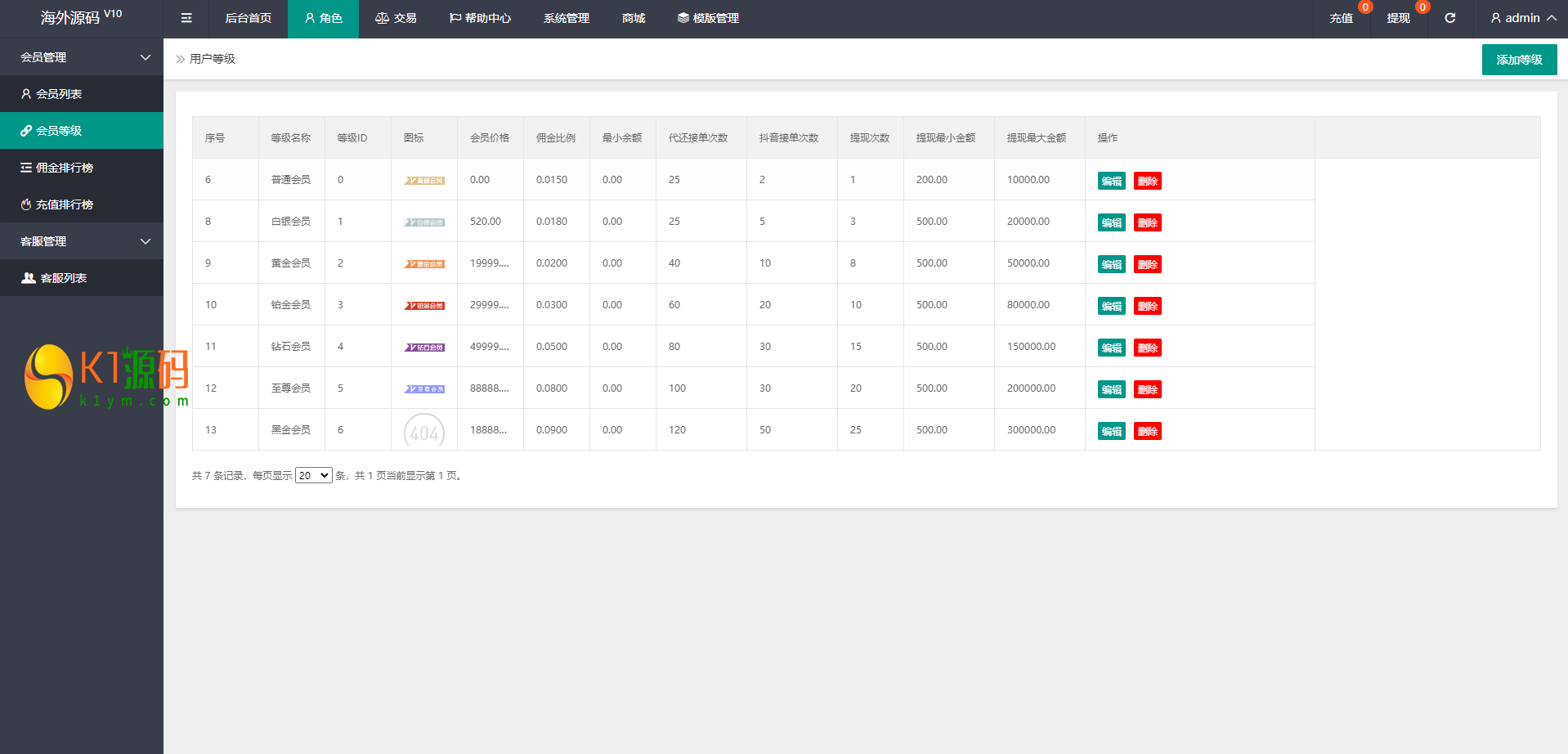Click the 佣金排行榜 list icon

point(26,168)
